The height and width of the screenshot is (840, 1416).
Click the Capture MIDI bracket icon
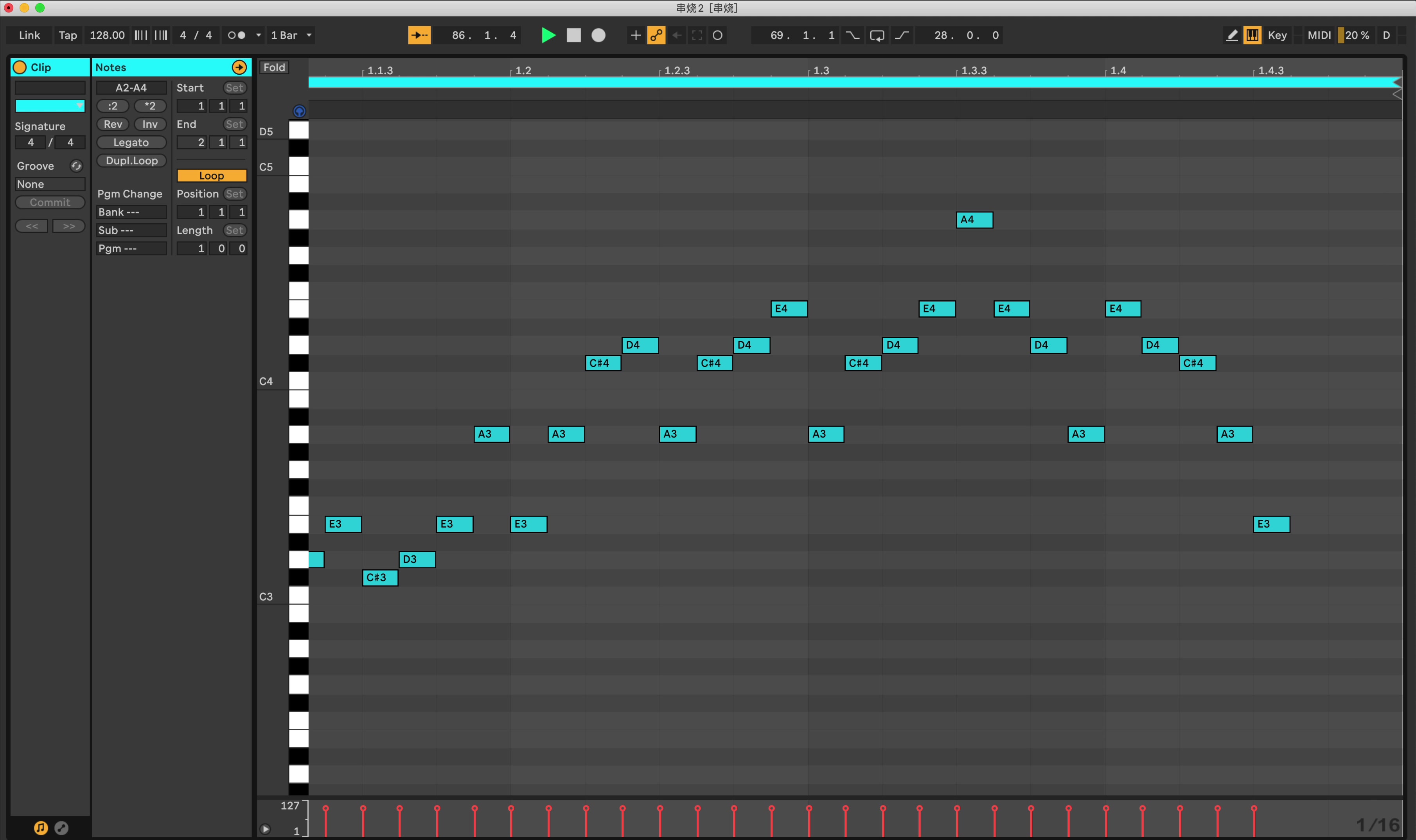point(697,35)
